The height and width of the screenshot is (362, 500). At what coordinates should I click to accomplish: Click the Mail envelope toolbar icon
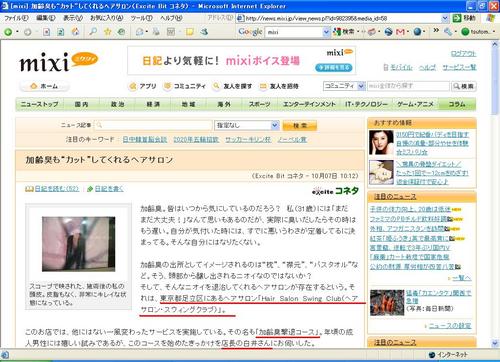click(x=139, y=32)
